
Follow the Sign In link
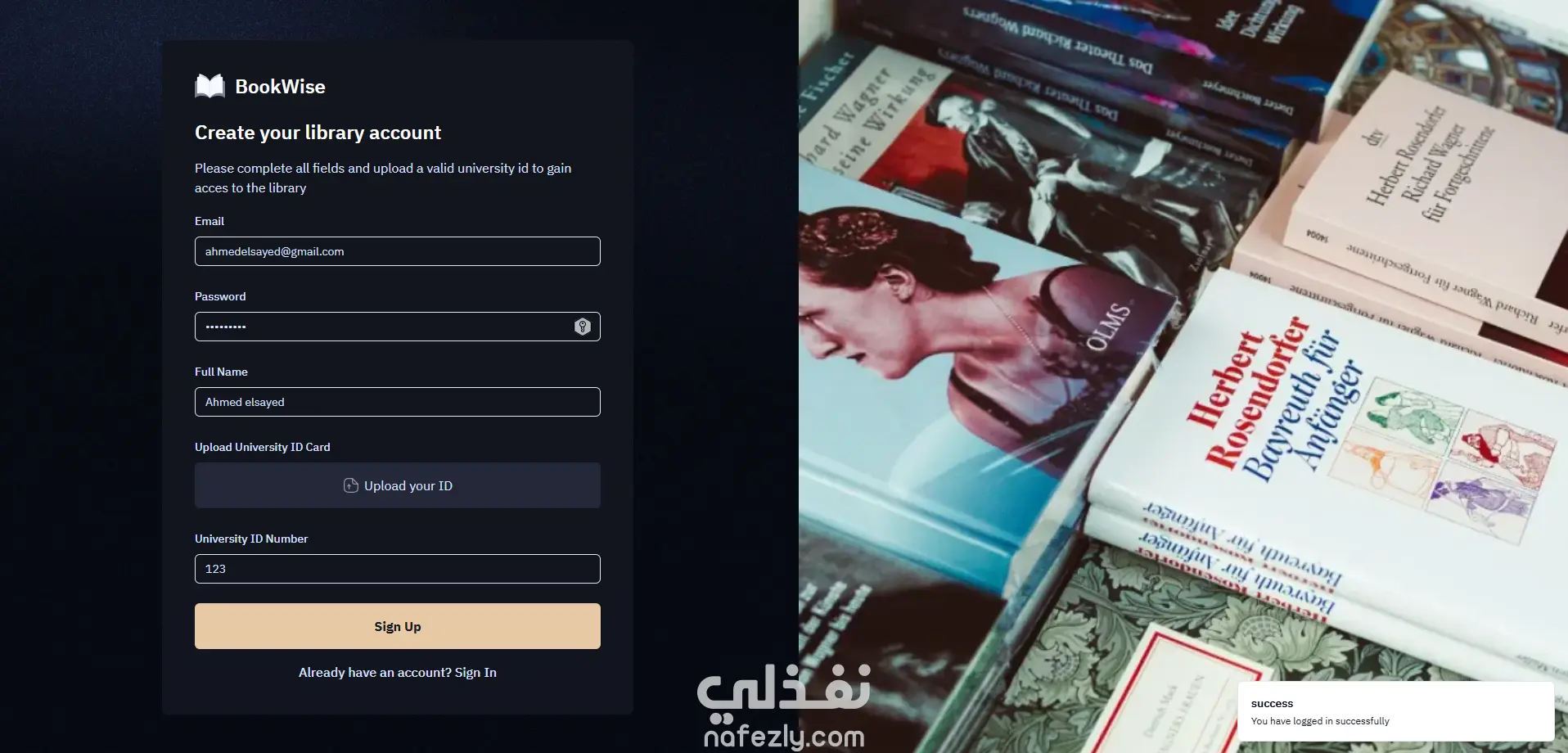click(475, 673)
